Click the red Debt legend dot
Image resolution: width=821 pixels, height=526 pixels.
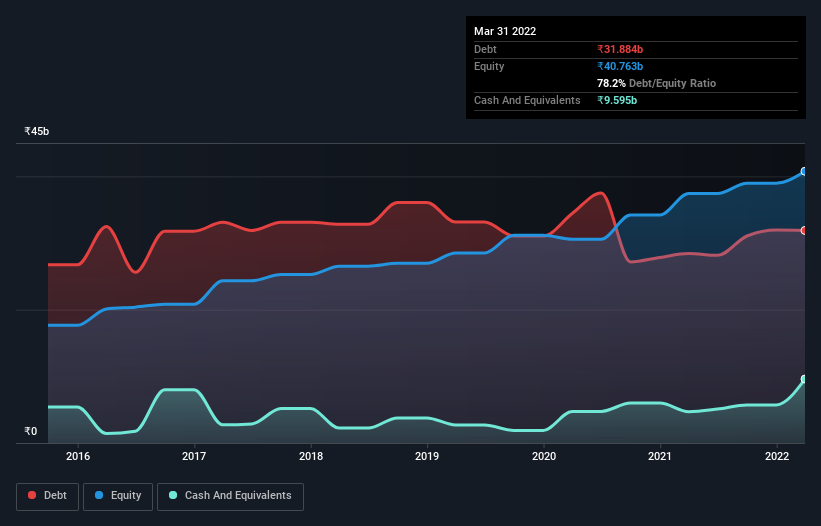click(32, 495)
